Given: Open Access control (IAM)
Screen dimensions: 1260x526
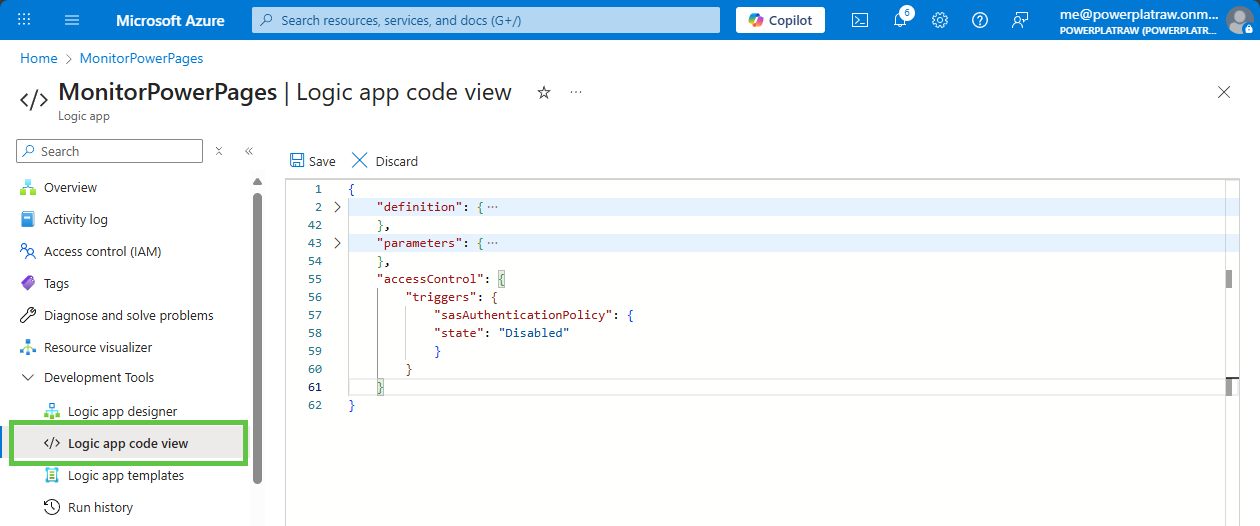Looking at the screenshot, I should click(x=102, y=251).
